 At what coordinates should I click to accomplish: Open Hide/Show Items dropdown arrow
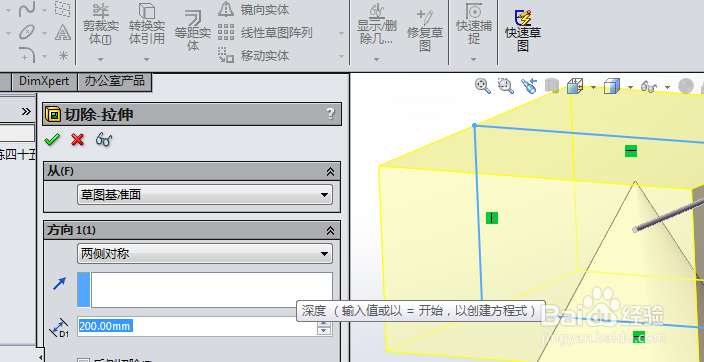668,87
